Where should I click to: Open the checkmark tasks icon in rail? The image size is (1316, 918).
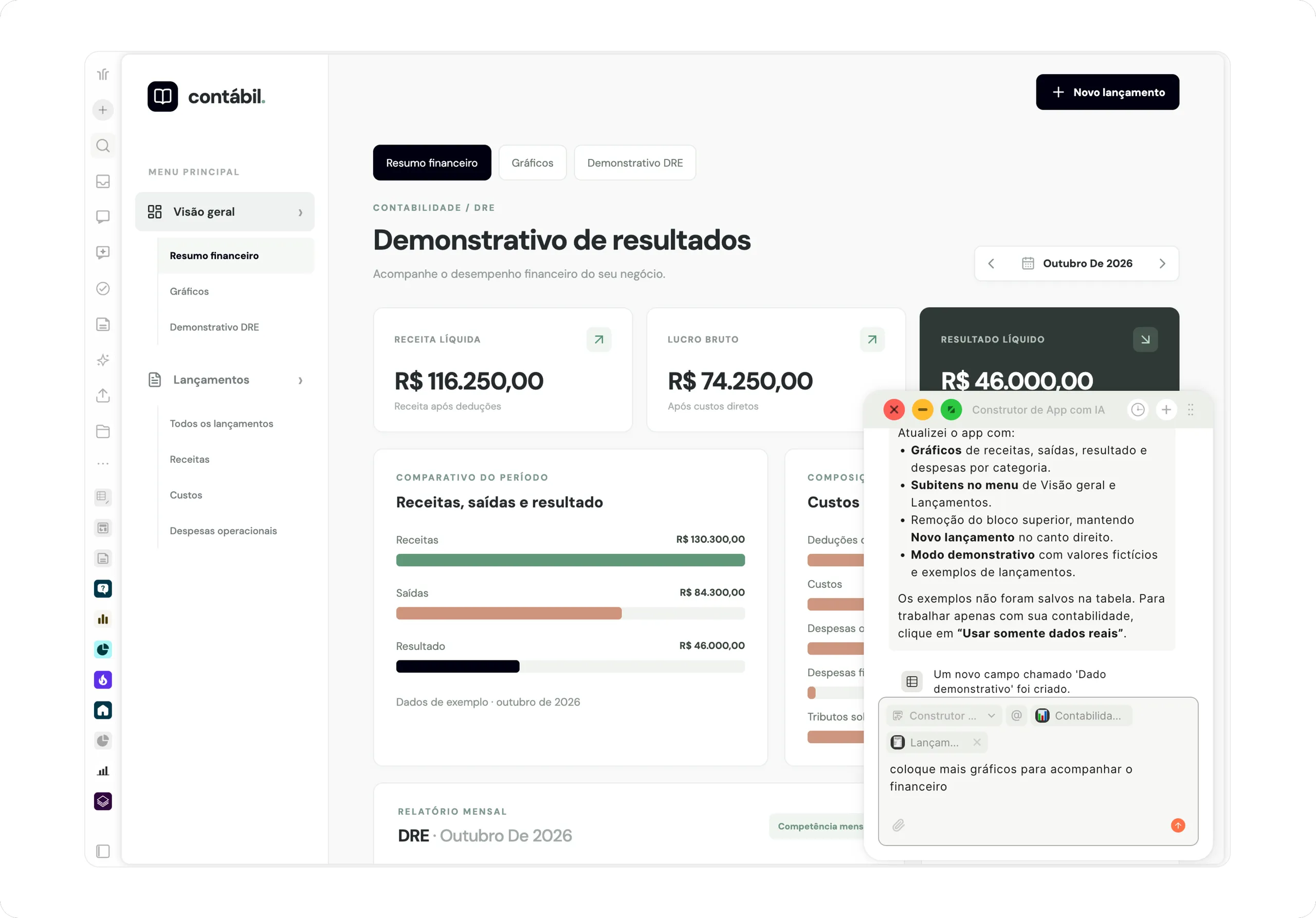point(103,289)
